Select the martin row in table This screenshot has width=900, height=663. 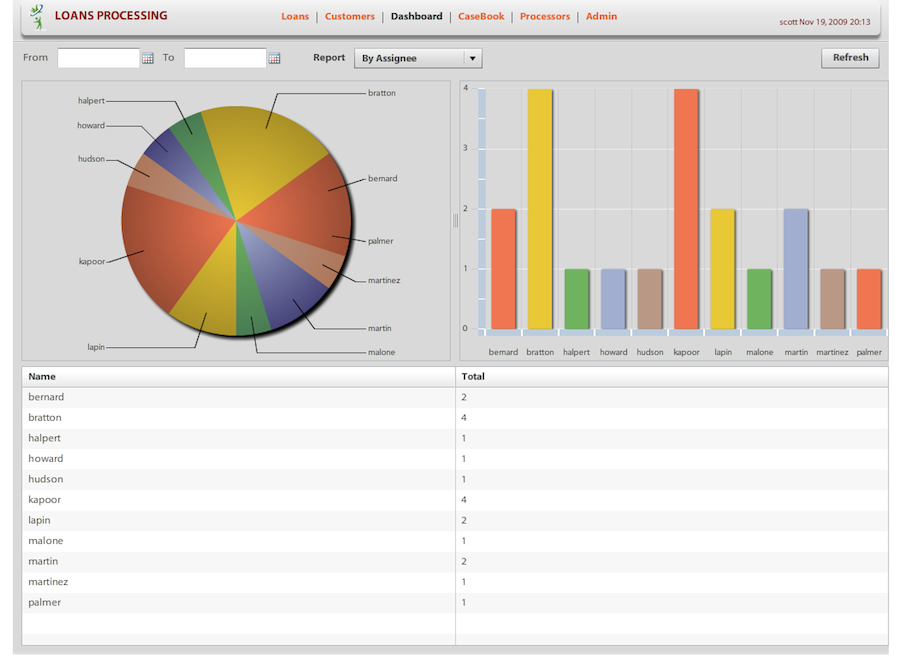pyautogui.click(x=455, y=562)
